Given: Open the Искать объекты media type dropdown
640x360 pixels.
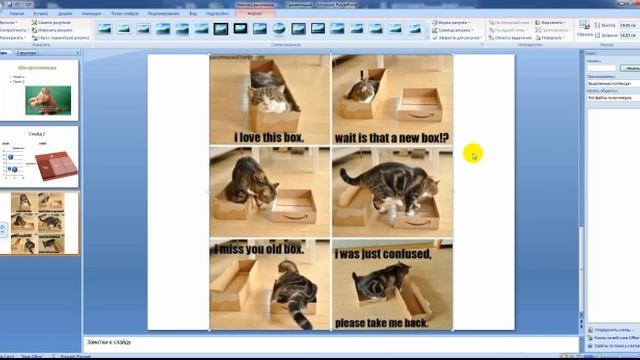Looking at the screenshot, I should 613,98.
